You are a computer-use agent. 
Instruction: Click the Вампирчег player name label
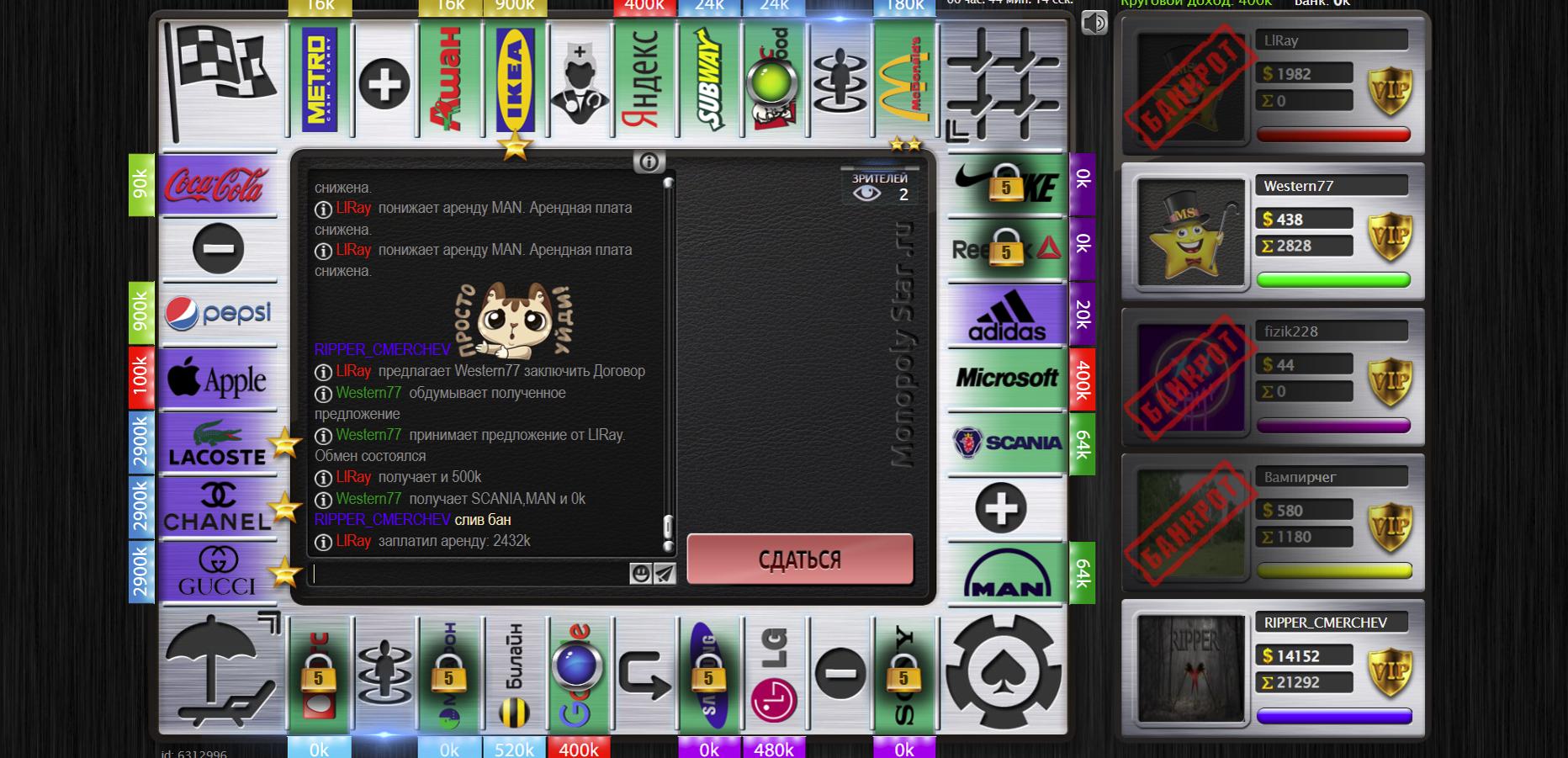pyautogui.click(x=1332, y=477)
